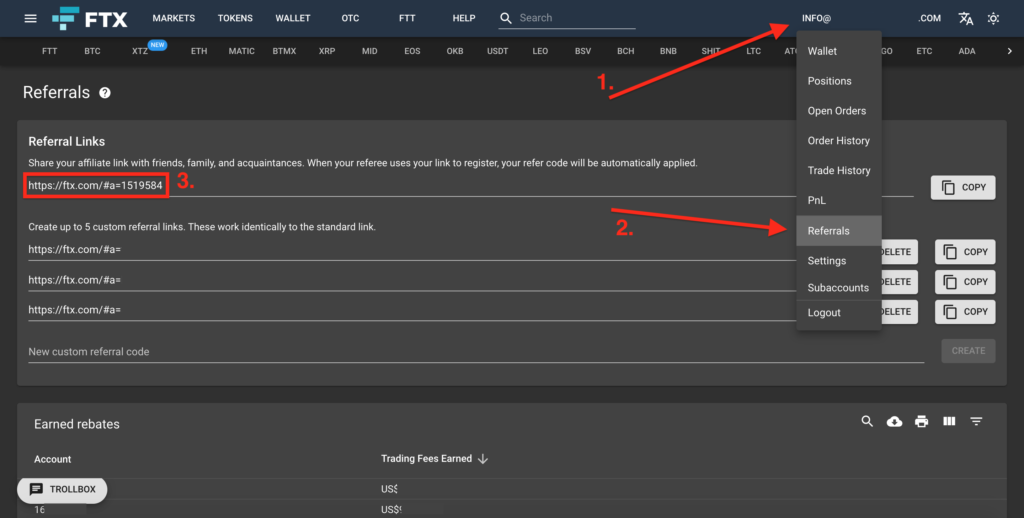Image resolution: width=1024 pixels, height=518 pixels.
Task: Download earned rebates CSV cloud icon
Action: click(x=895, y=421)
